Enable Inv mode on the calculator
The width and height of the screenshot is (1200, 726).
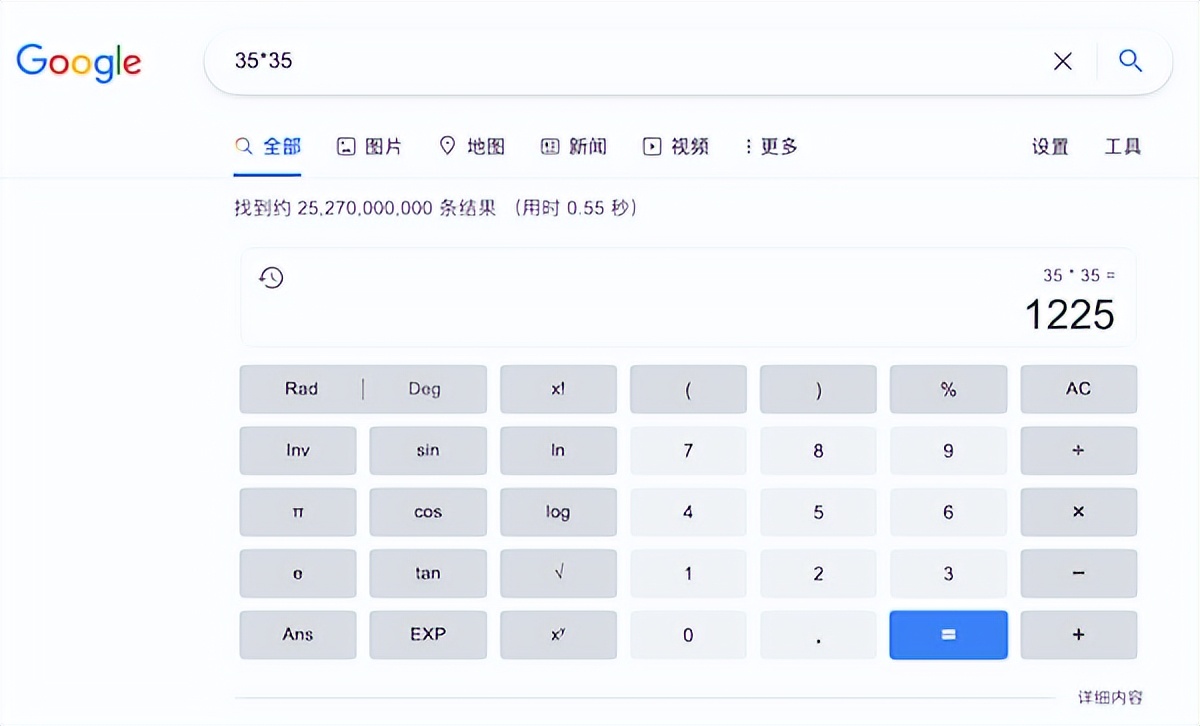297,450
